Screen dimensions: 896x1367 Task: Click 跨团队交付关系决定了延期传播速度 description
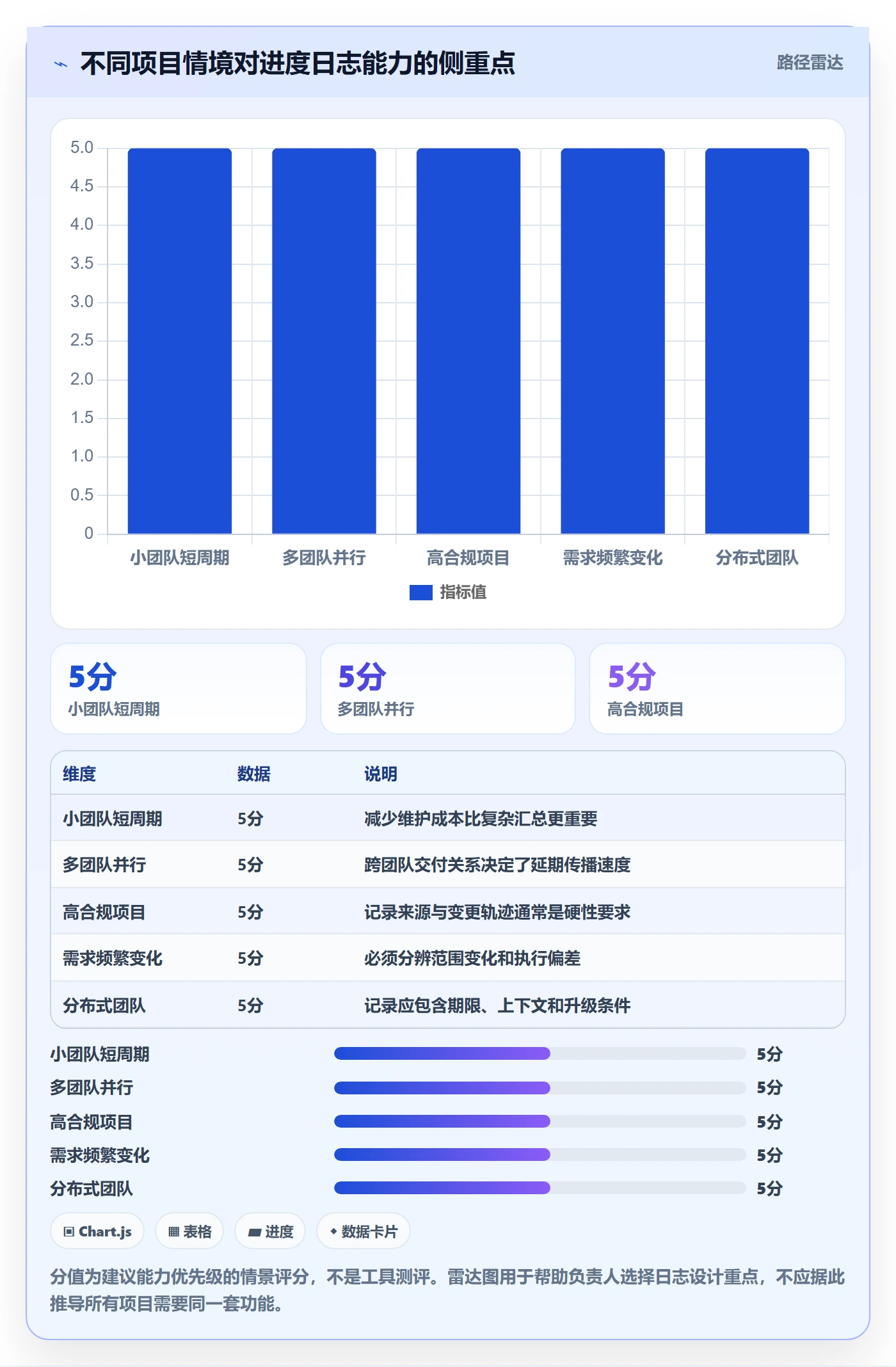tap(497, 865)
